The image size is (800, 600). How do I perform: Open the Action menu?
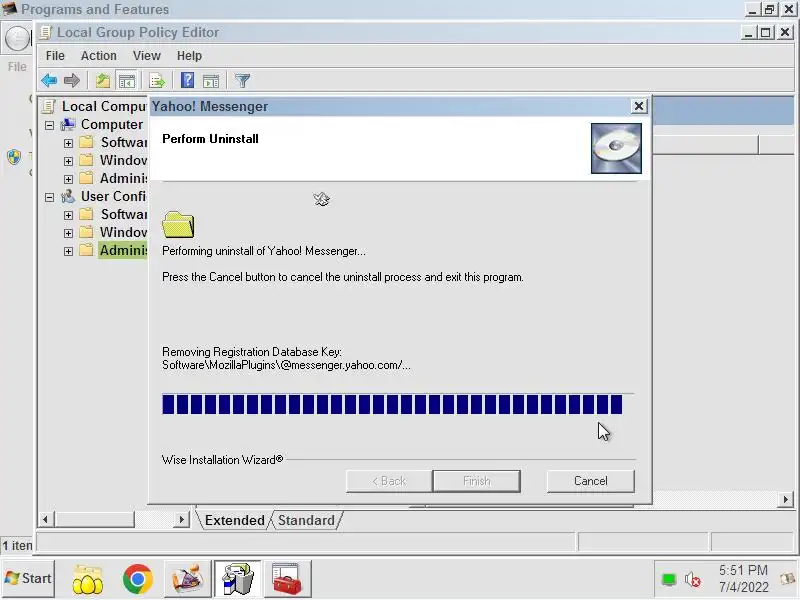(98, 56)
